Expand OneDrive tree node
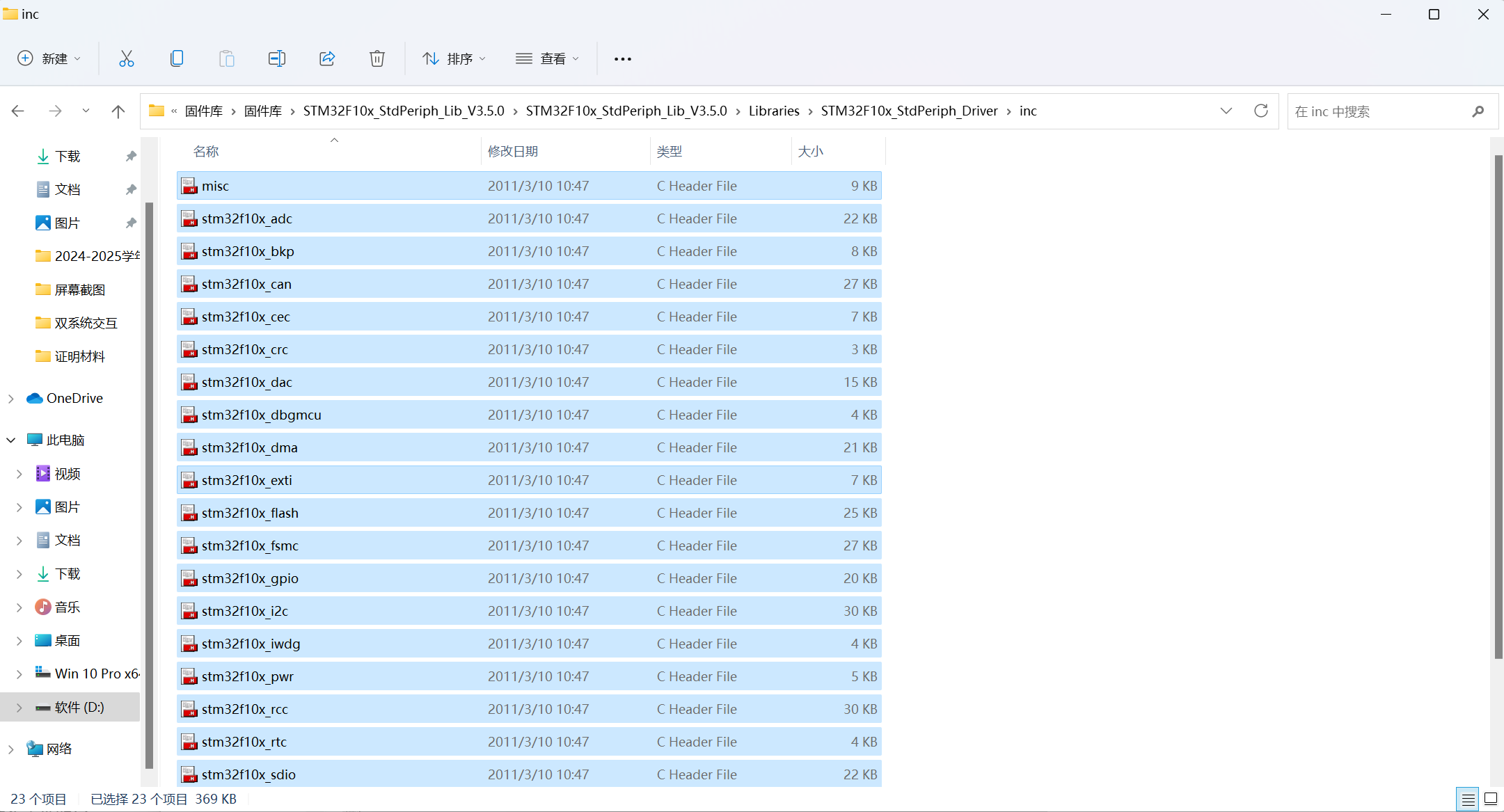The height and width of the screenshot is (812, 1504). (x=11, y=399)
